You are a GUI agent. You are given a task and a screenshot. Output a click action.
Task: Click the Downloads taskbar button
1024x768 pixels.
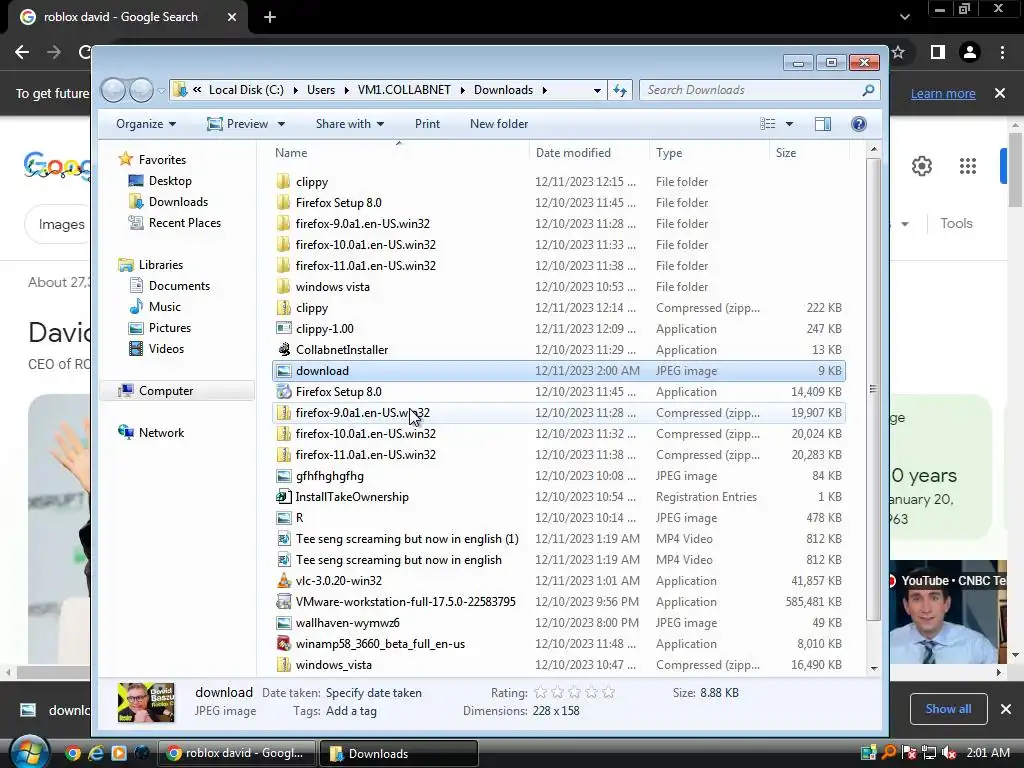(398, 753)
